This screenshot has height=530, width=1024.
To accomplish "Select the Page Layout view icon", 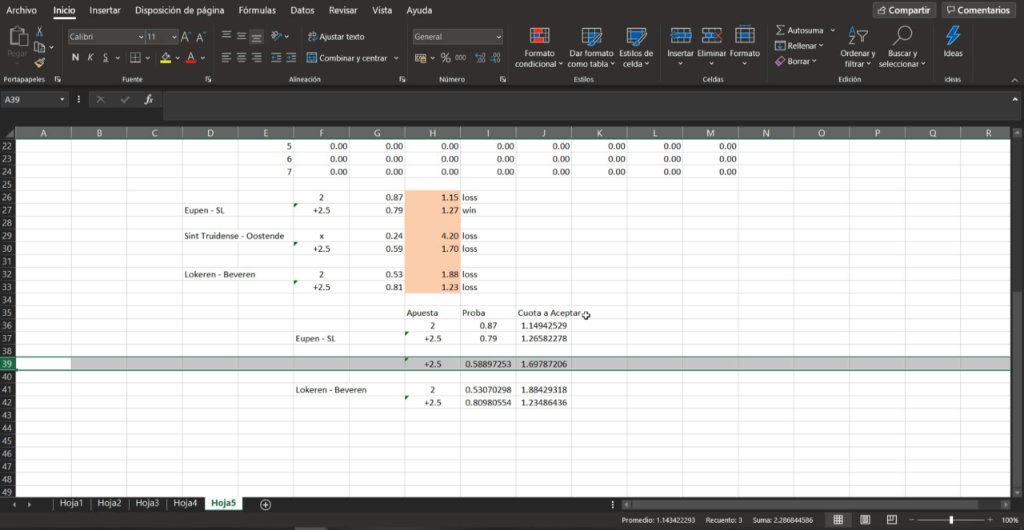I will 865,520.
